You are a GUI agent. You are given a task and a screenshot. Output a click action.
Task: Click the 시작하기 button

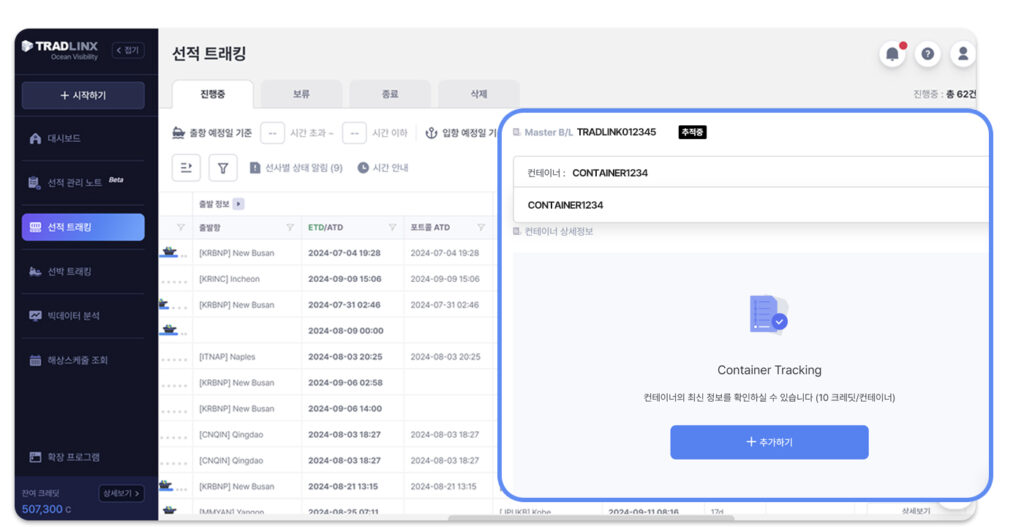[x=83, y=95]
